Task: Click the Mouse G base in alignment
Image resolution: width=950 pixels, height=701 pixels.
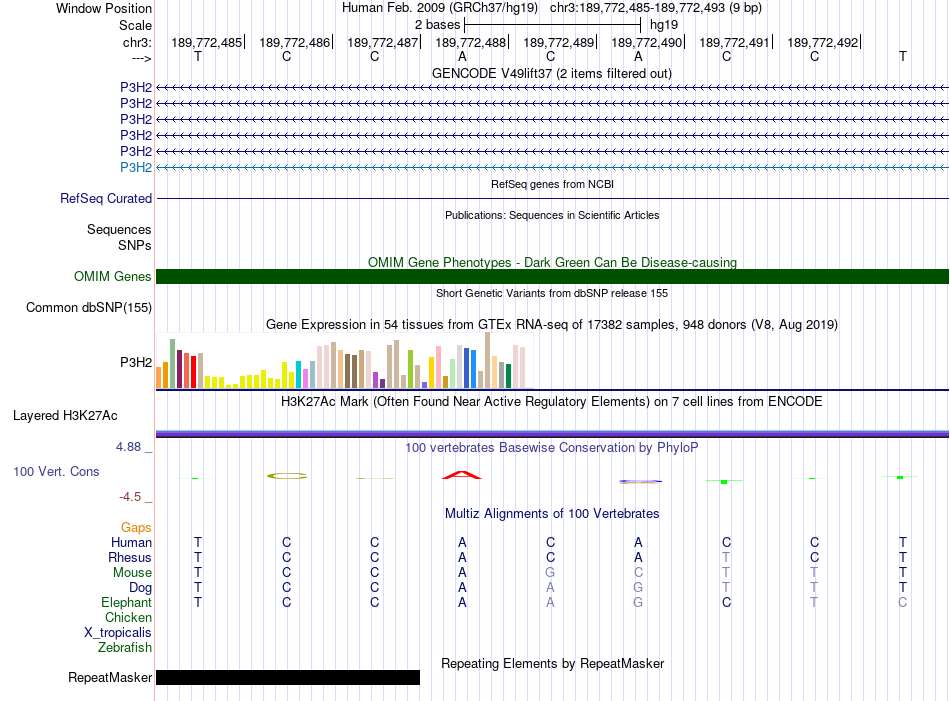Action: click(x=550, y=573)
